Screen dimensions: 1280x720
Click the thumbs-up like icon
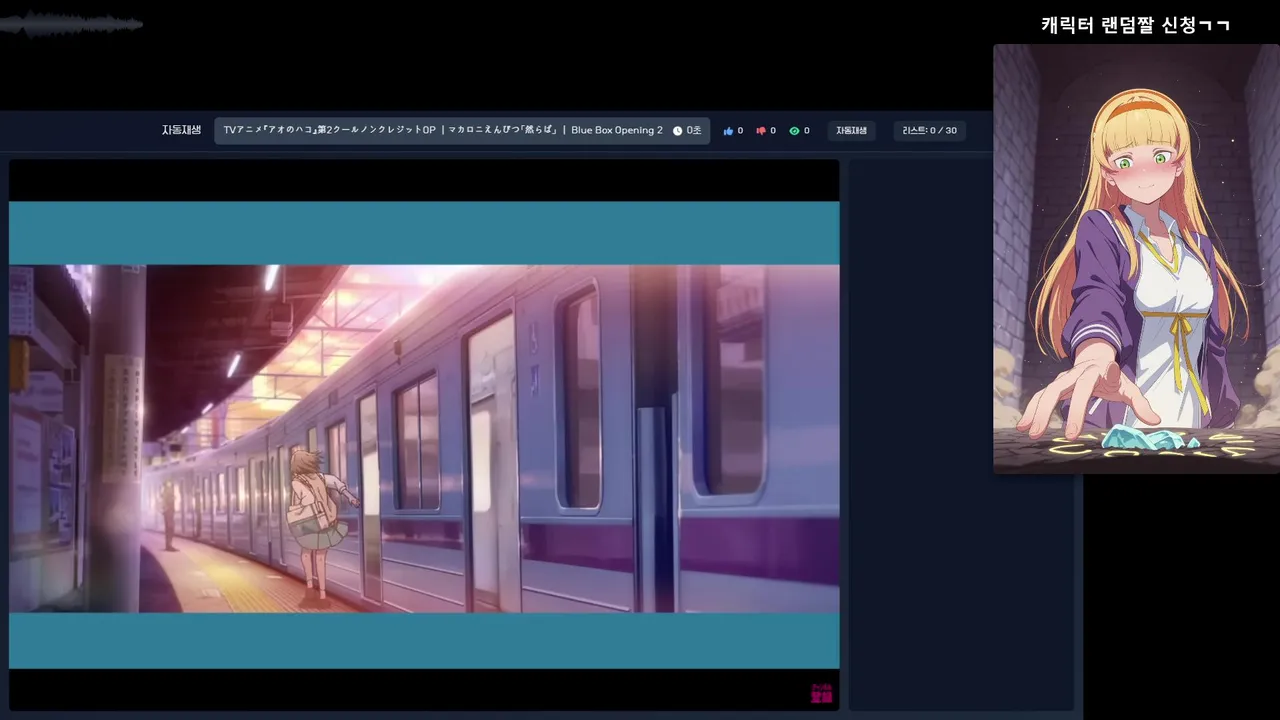[x=728, y=131]
